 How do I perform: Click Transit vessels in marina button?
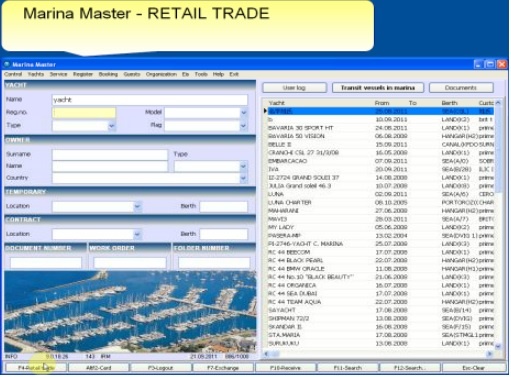coord(378,88)
